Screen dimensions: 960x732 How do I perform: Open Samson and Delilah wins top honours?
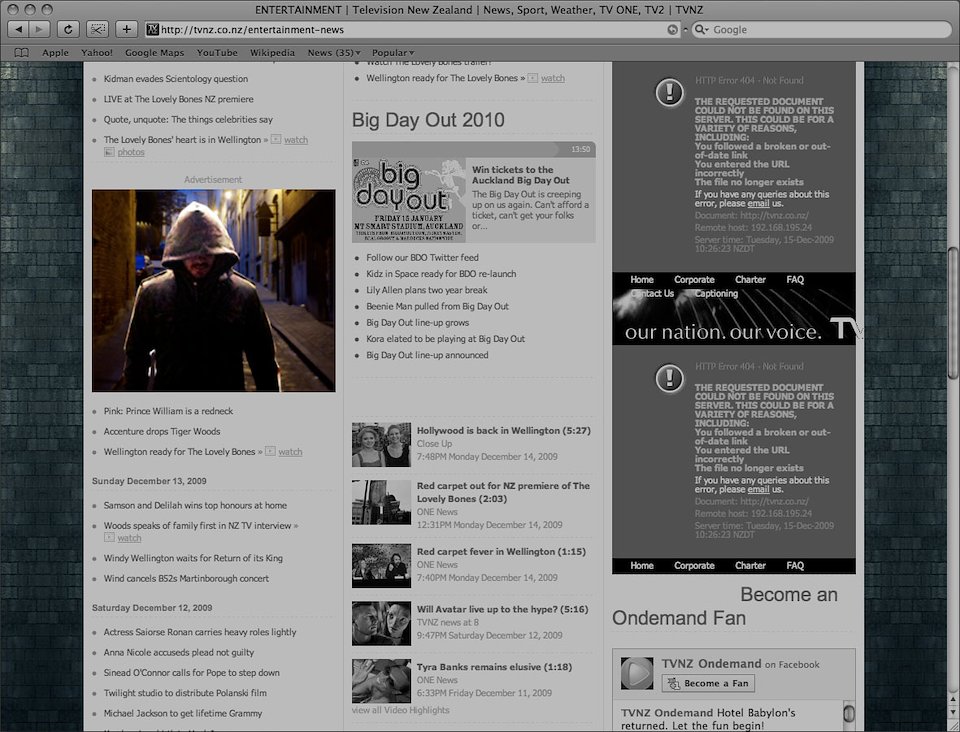coord(195,505)
